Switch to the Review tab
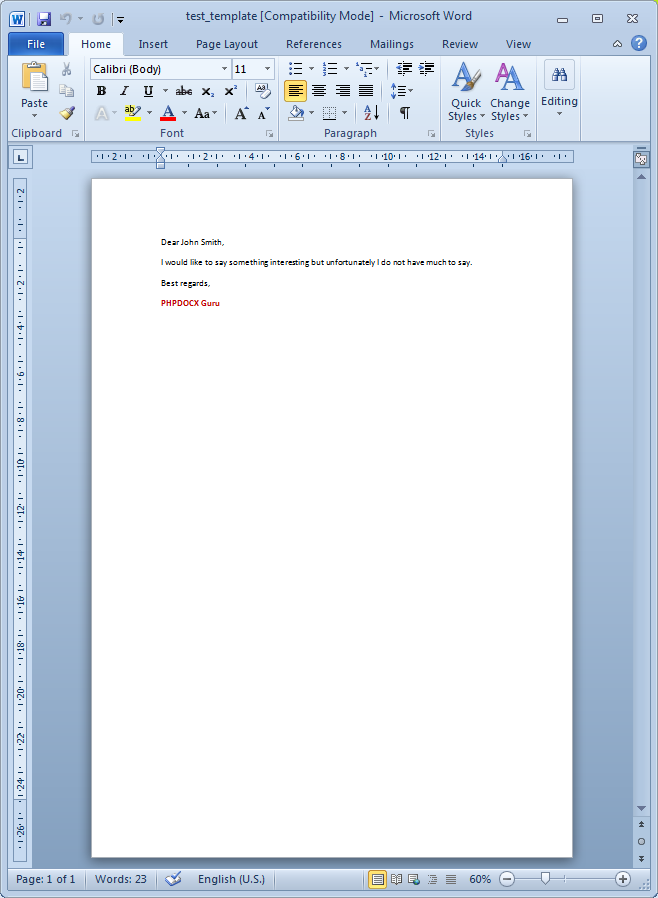The width and height of the screenshot is (658, 898). tap(460, 44)
